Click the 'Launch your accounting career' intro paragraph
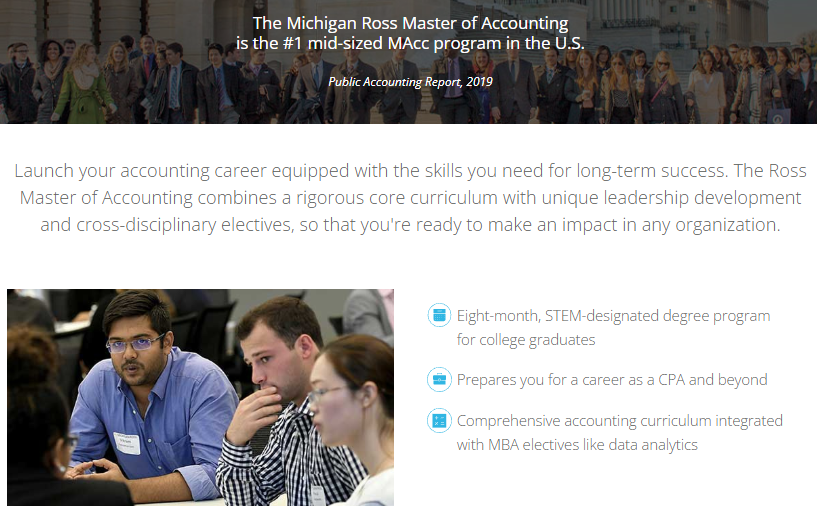817x509 pixels. (x=410, y=197)
